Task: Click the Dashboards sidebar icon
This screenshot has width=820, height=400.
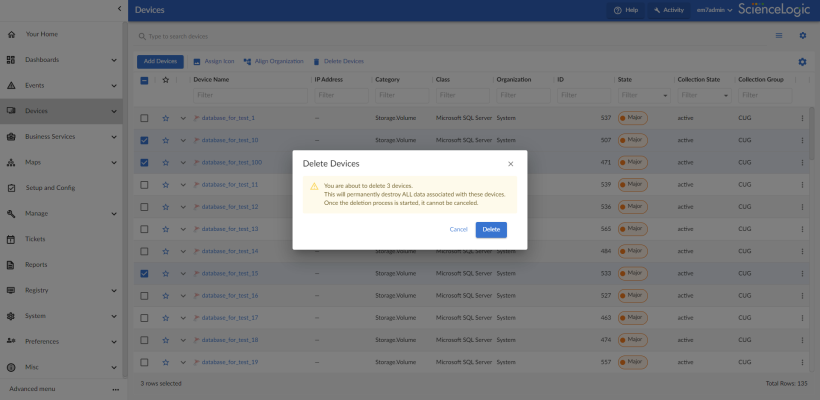Action: pyautogui.click(x=11, y=60)
